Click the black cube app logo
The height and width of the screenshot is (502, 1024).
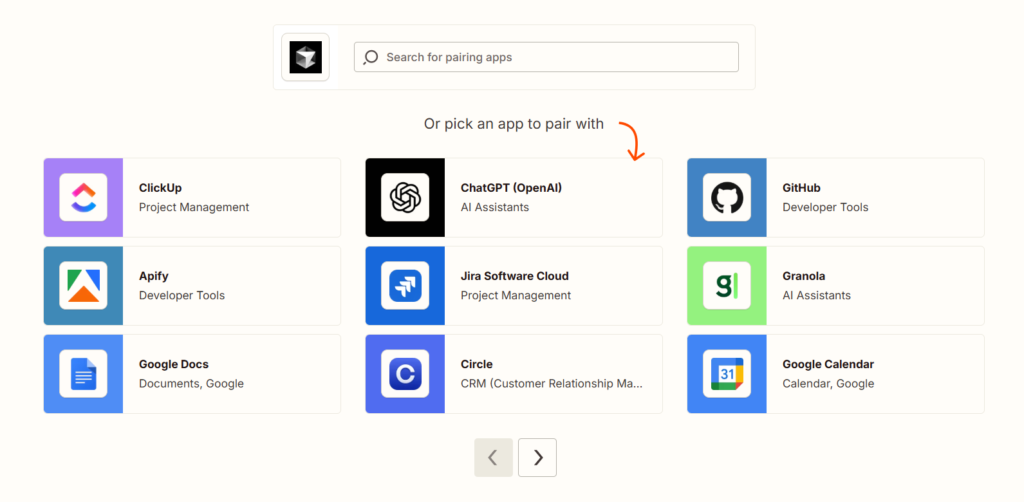tap(306, 57)
